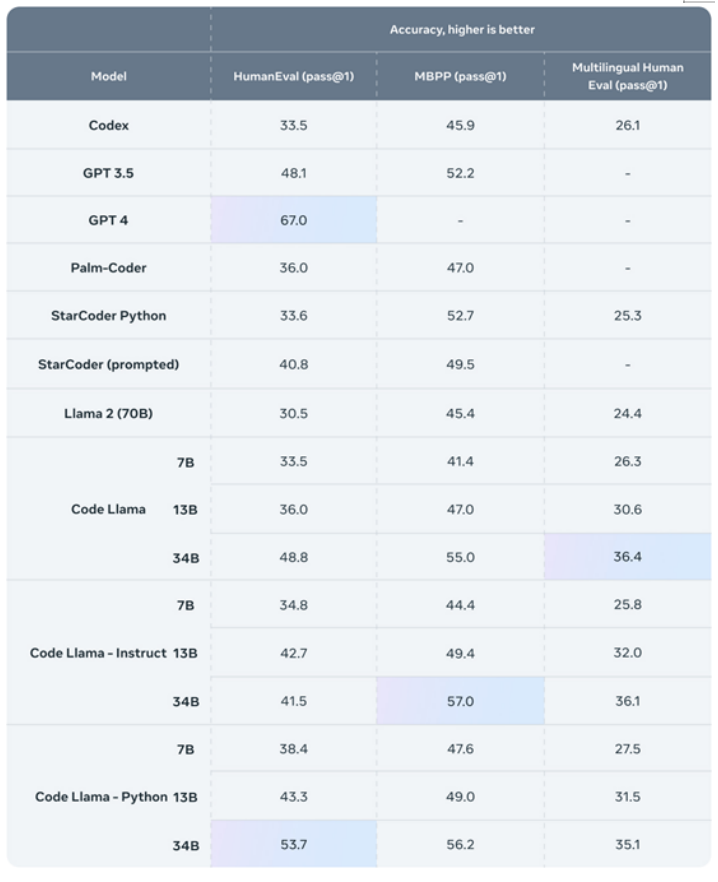
Task: Click the StarCoder Python row label
Action: pyautogui.click(x=109, y=316)
